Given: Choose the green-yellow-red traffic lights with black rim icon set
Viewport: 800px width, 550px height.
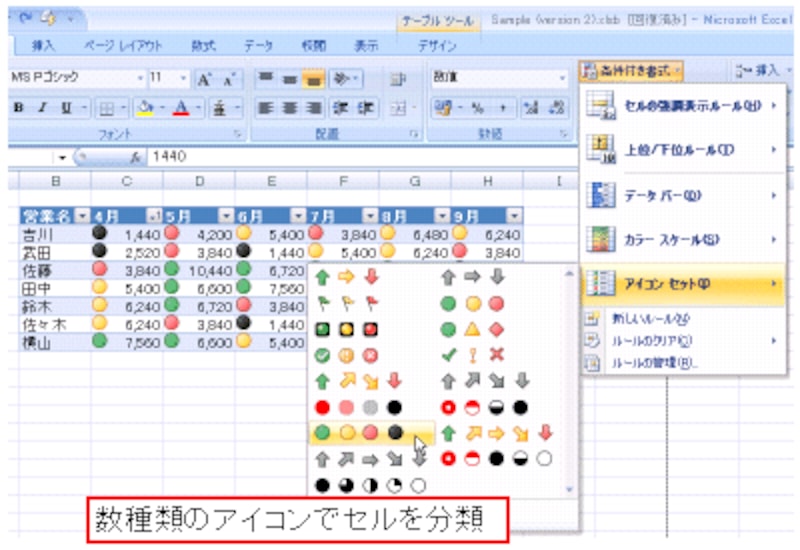Looking at the screenshot, I should (x=347, y=329).
